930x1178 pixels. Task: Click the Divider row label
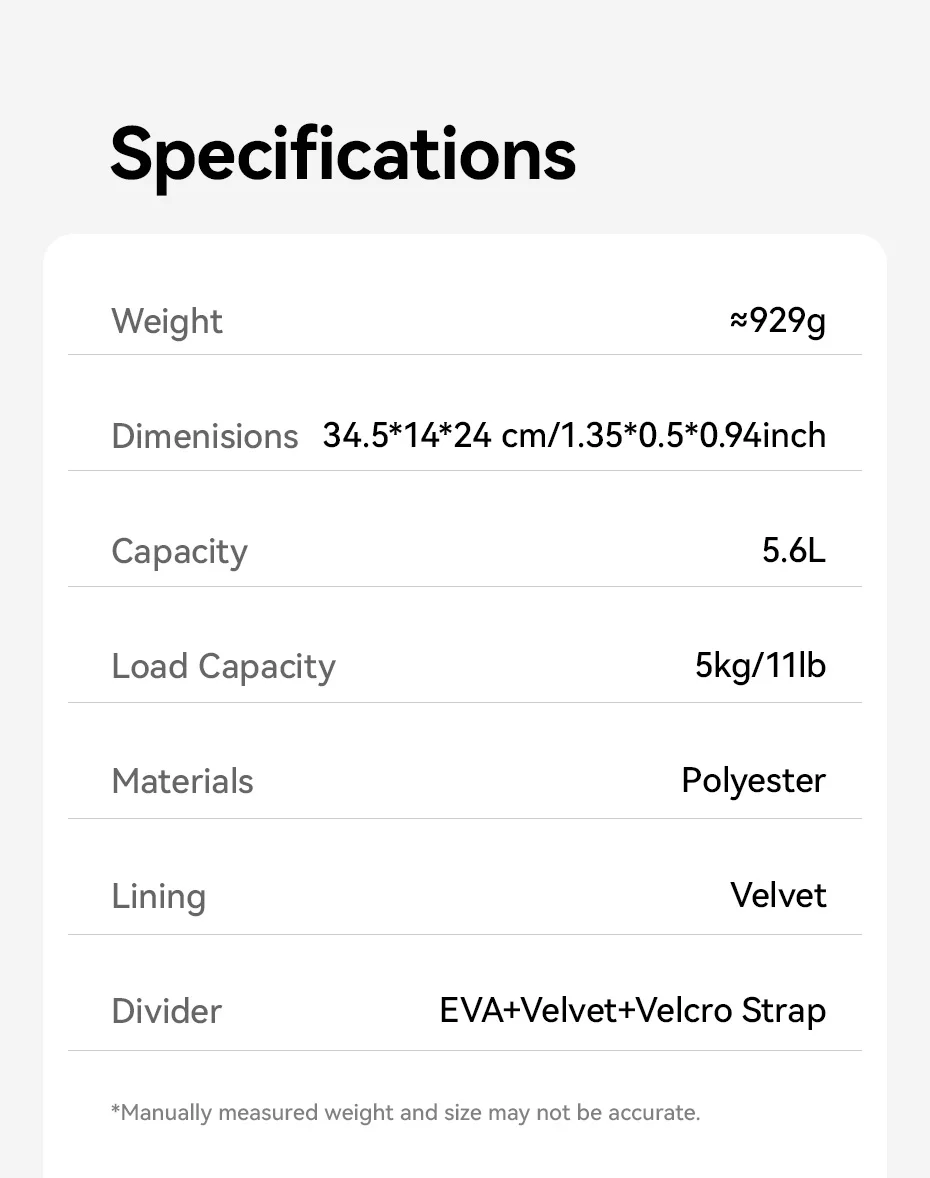(166, 1011)
